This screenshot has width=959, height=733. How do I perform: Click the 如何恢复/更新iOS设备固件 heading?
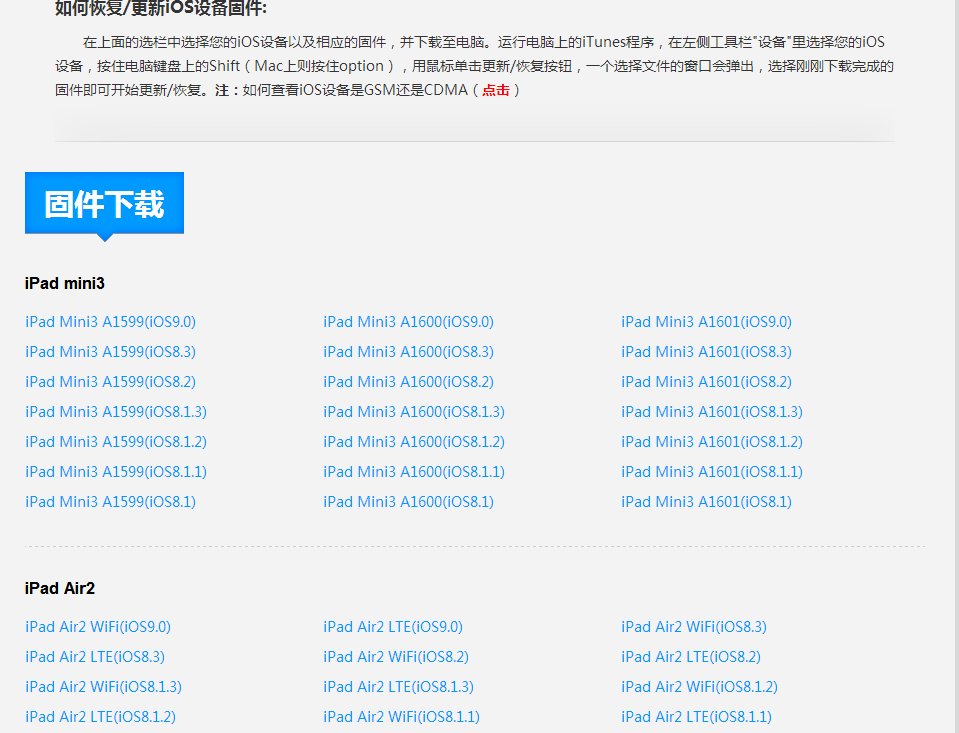161,8
